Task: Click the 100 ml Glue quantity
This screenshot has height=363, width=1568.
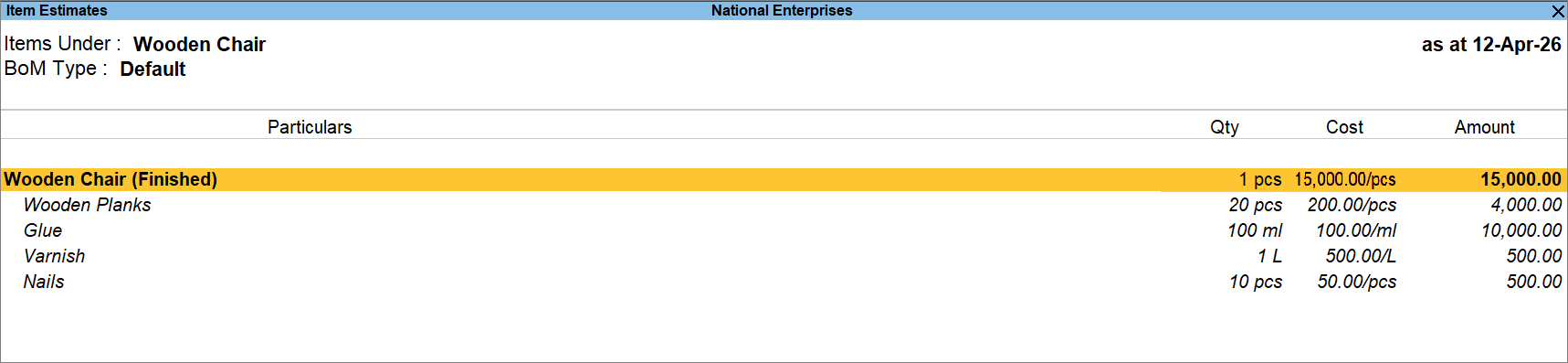Action: click(x=1255, y=230)
